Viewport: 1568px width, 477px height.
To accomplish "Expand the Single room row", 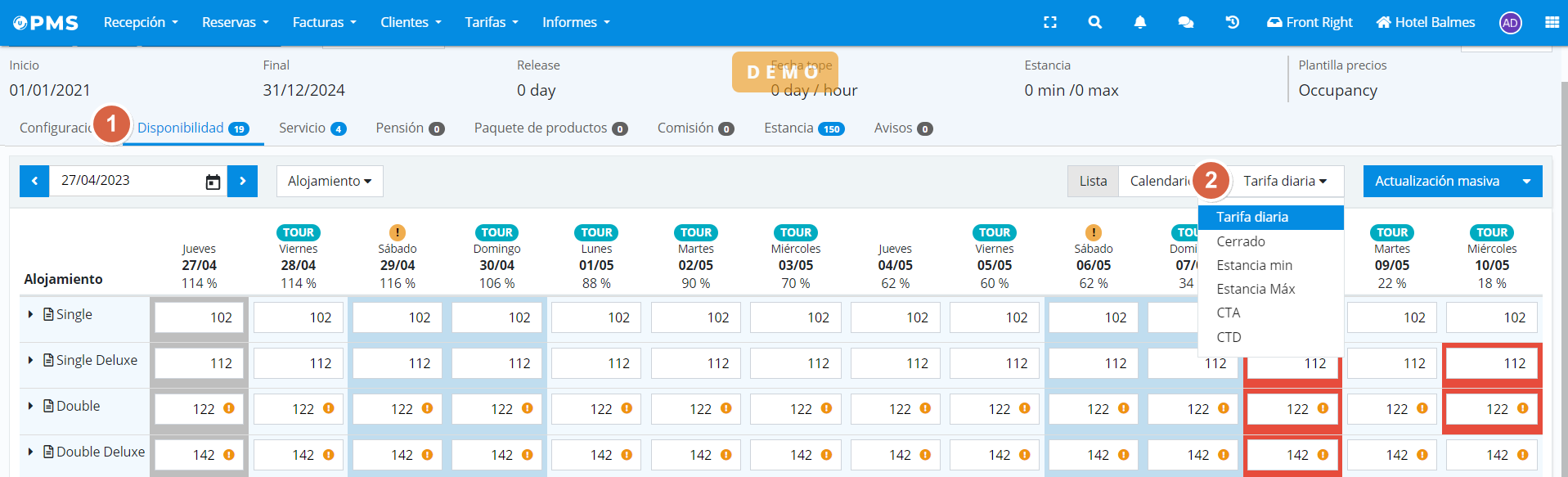I will tap(31, 314).
